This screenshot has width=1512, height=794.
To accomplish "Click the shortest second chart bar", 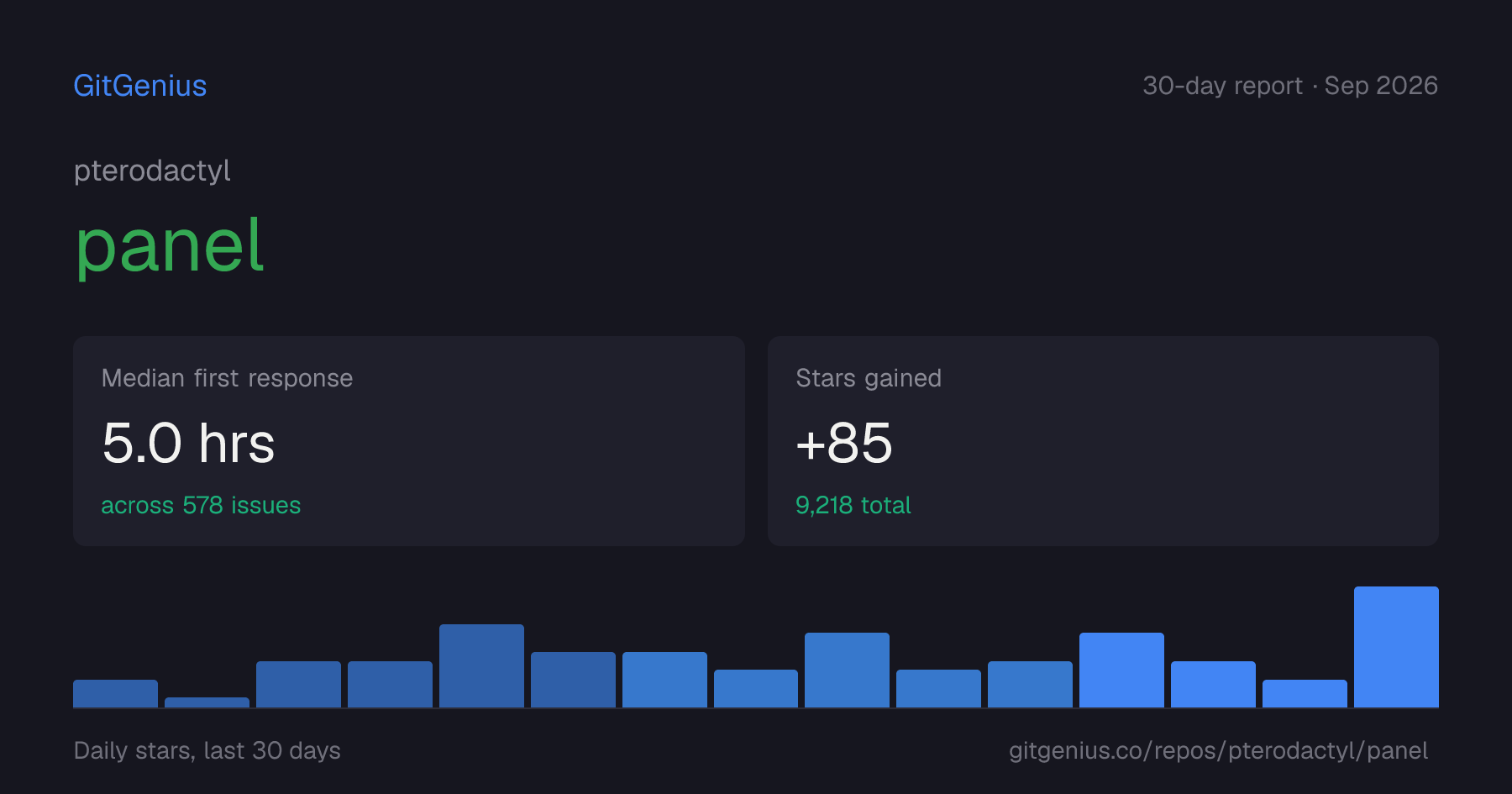I will [207, 702].
